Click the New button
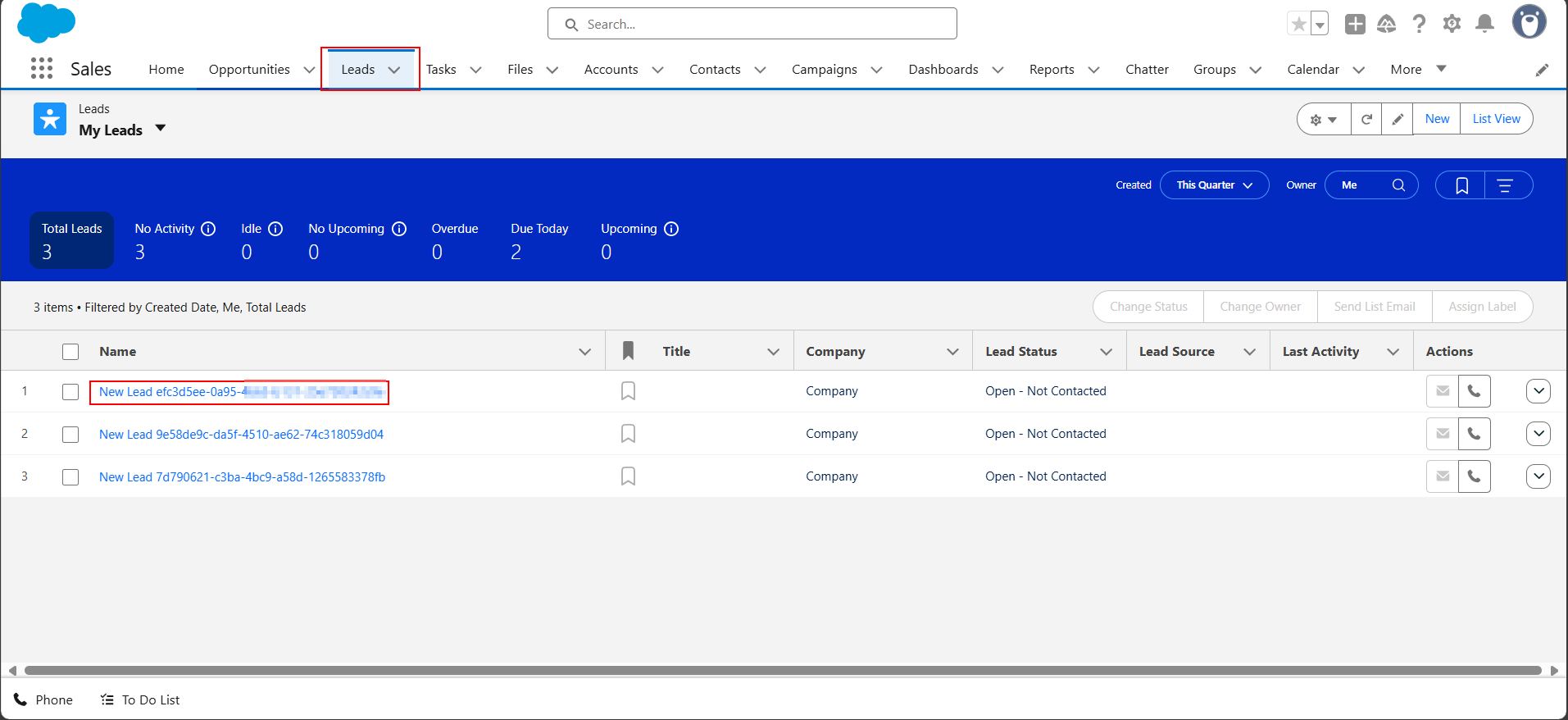 click(x=1437, y=119)
